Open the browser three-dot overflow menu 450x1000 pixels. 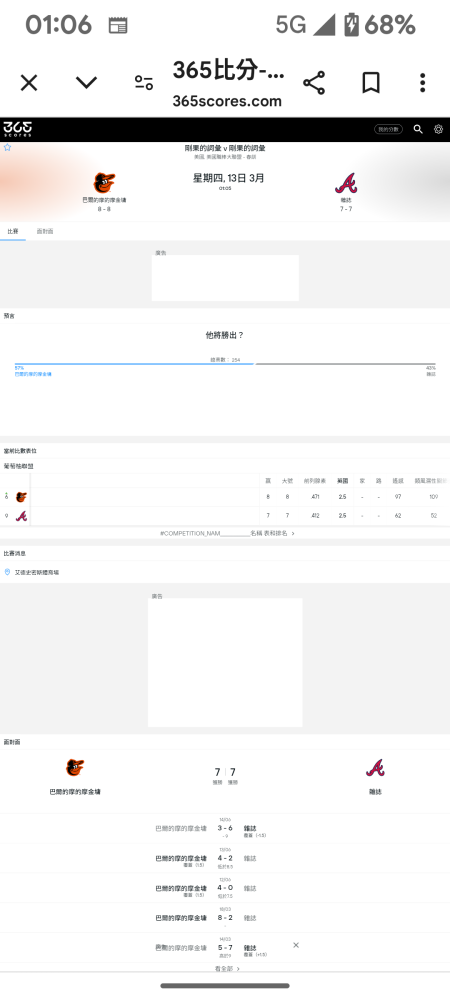(x=422, y=83)
